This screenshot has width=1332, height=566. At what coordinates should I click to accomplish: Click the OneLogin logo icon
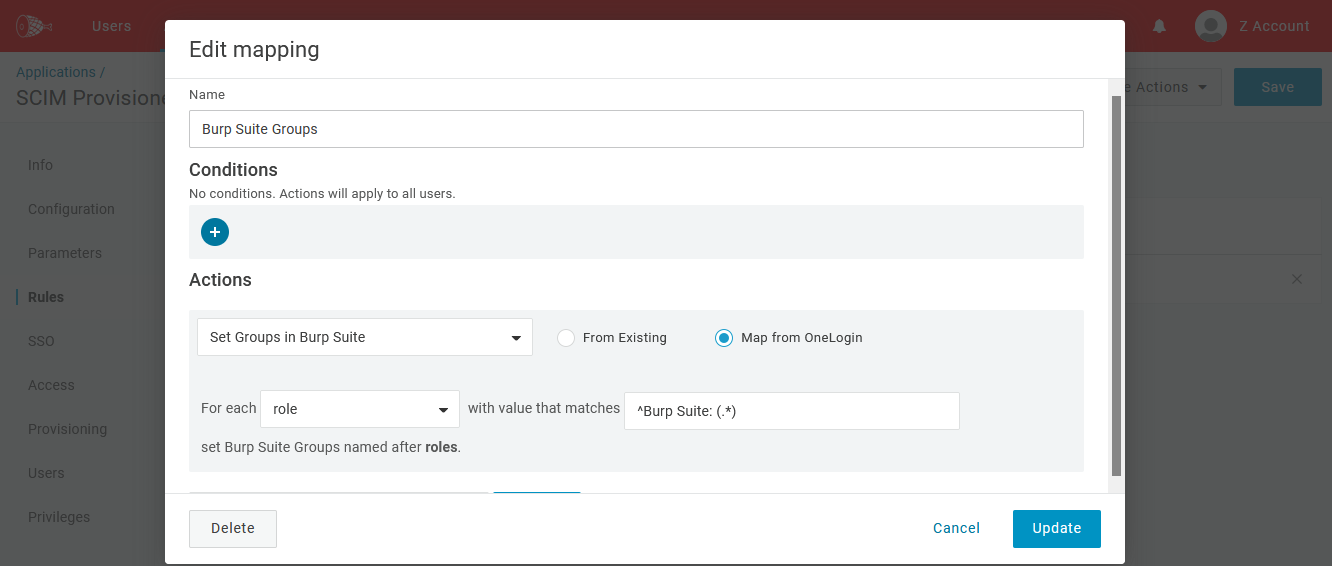pyautogui.click(x=34, y=26)
